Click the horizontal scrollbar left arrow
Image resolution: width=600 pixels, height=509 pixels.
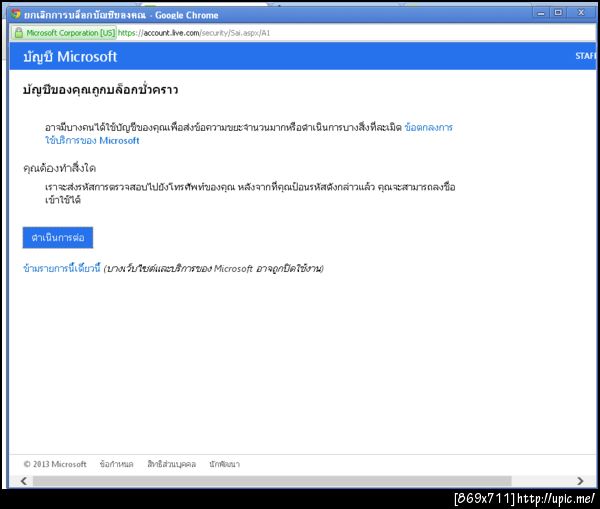[24, 481]
